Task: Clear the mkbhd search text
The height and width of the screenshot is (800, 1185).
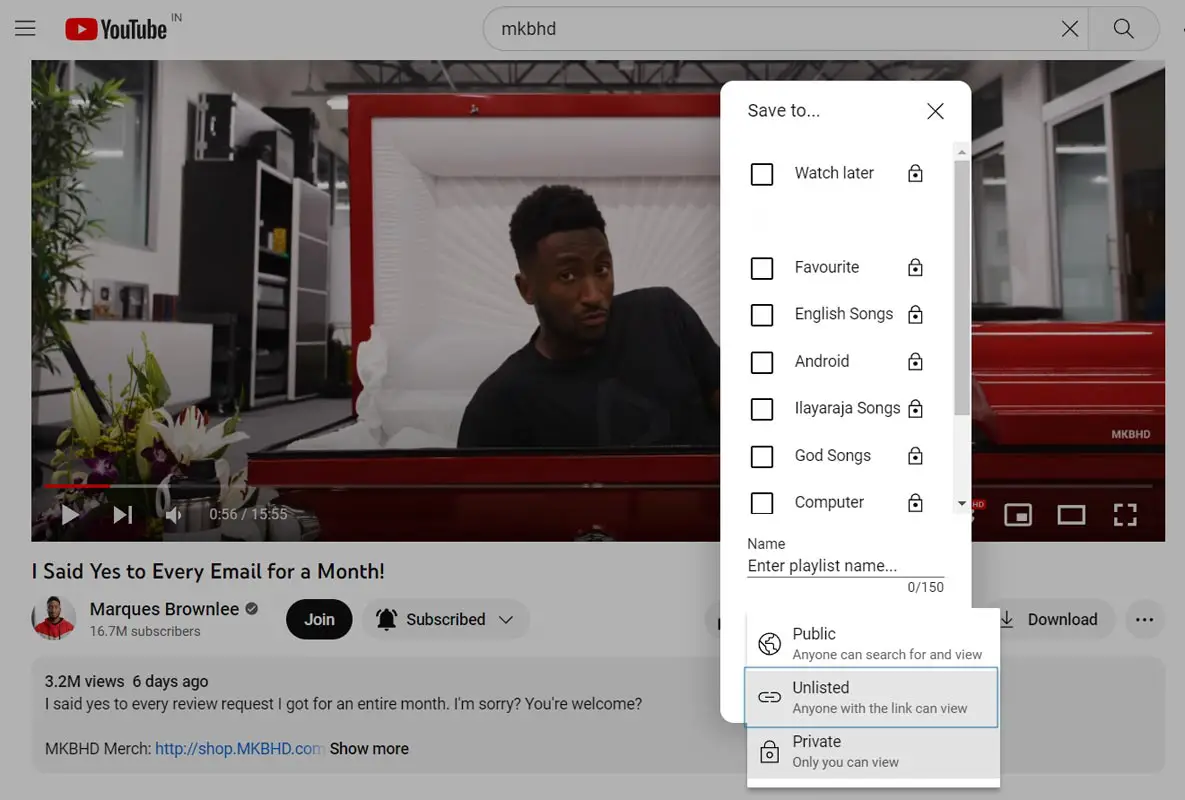Action: point(1069,29)
